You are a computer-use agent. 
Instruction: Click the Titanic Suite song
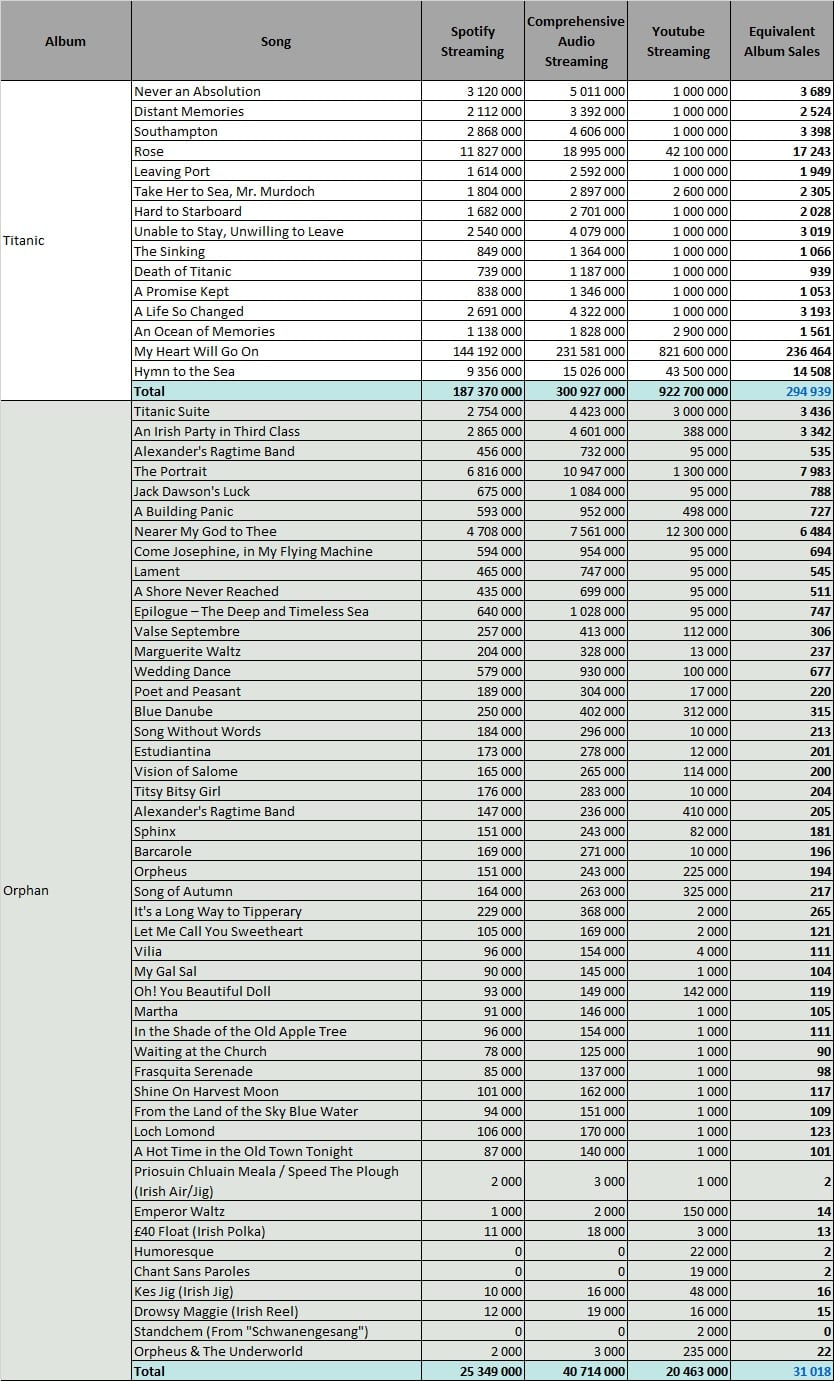coord(172,411)
